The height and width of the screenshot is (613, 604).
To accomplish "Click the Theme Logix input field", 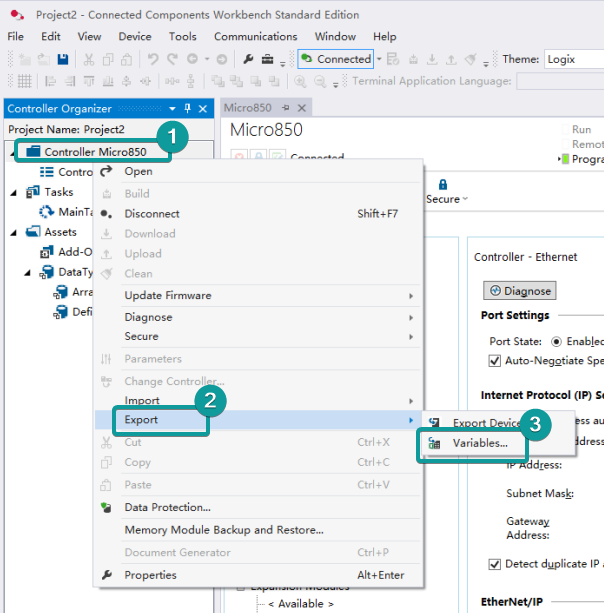I will click(572, 59).
